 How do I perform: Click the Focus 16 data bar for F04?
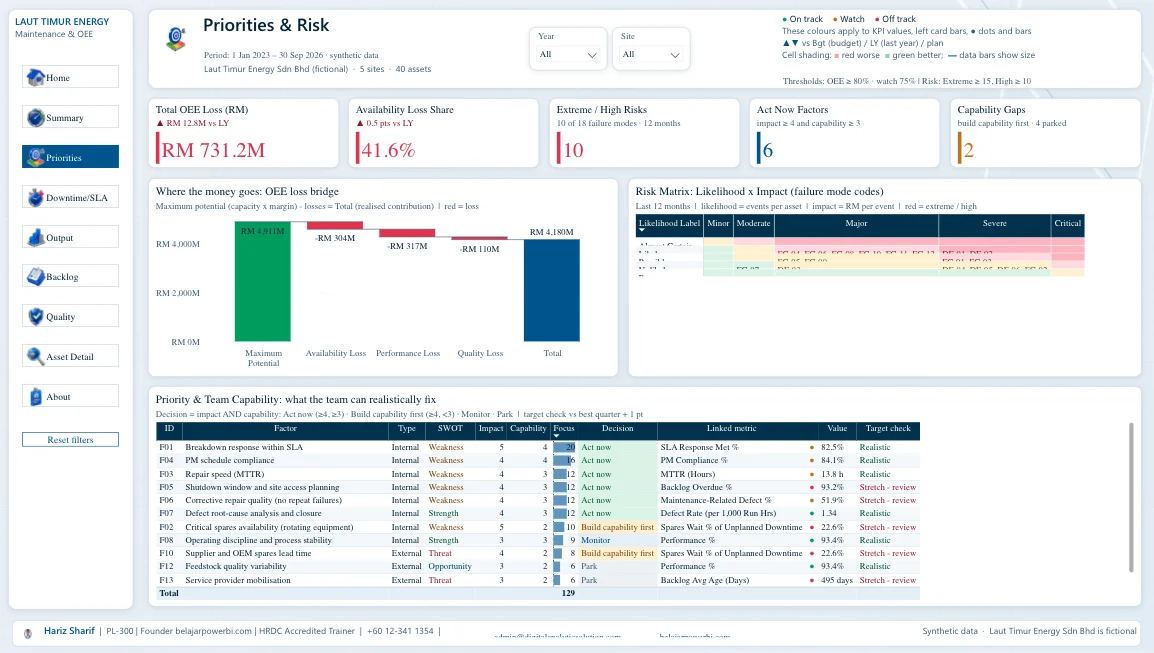tap(564, 460)
